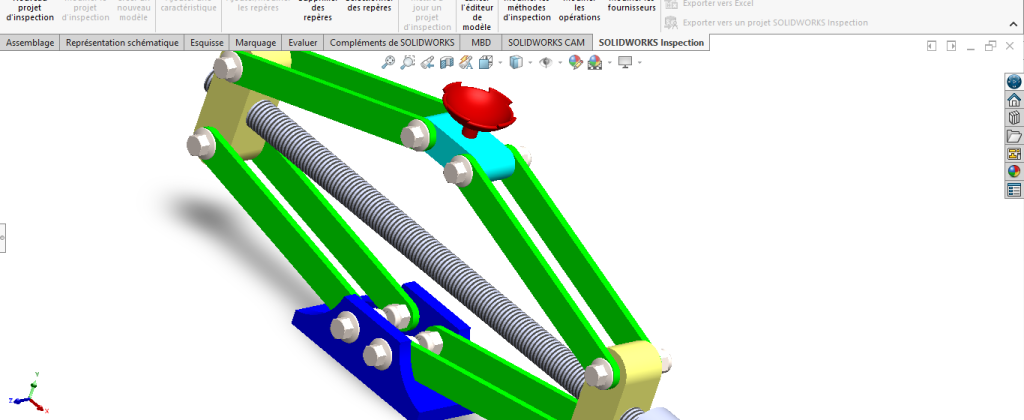
Task: Click Ajouter une caractéristique button
Action: 188,7
